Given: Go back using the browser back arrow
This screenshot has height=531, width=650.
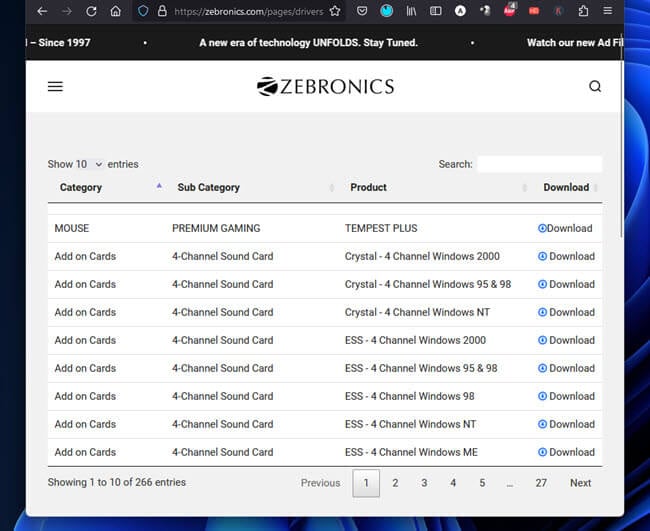Looking at the screenshot, I should point(42,11).
